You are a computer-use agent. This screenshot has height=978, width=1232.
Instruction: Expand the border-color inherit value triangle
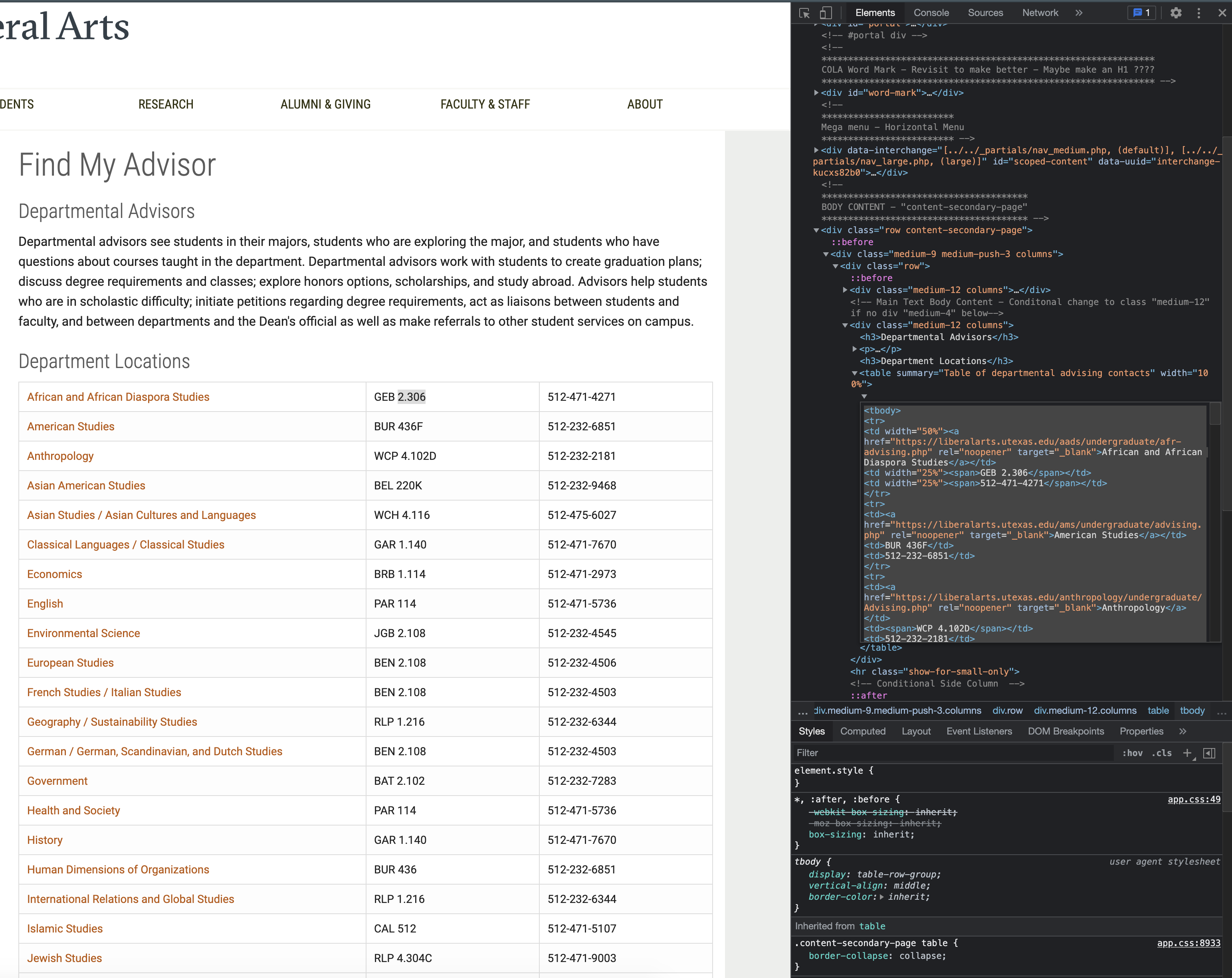click(x=882, y=897)
